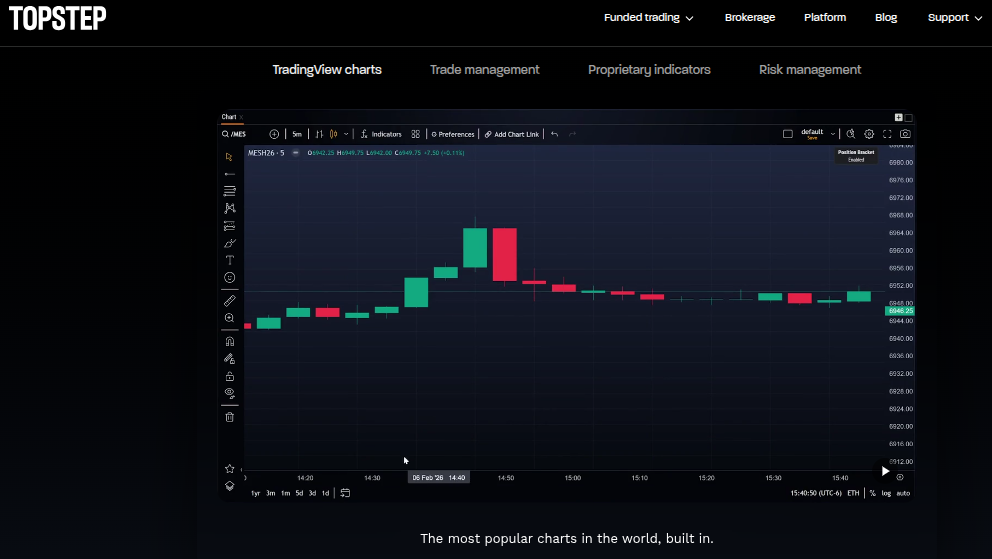
Task: Switch to bars chart style icon
Action: click(x=319, y=134)
